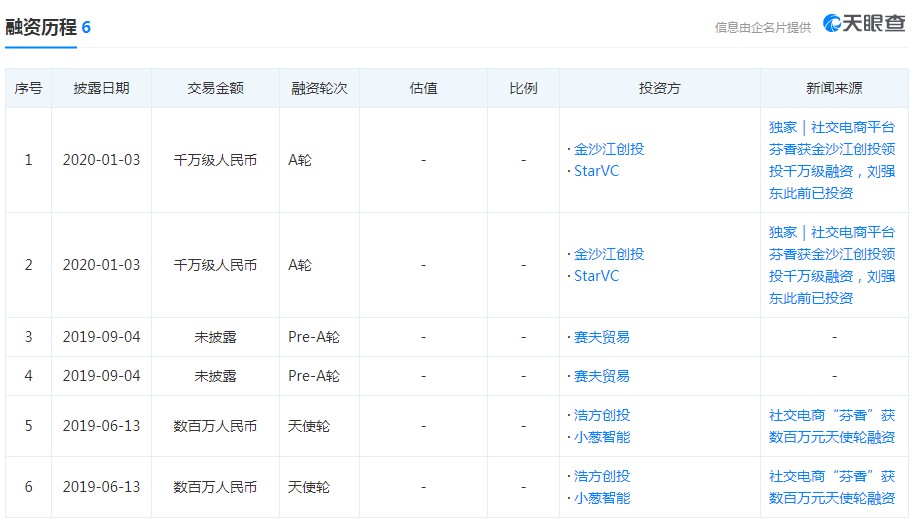Click the 交易金额 column header
This screenshot has height=523, width=915.
[215, 88]
